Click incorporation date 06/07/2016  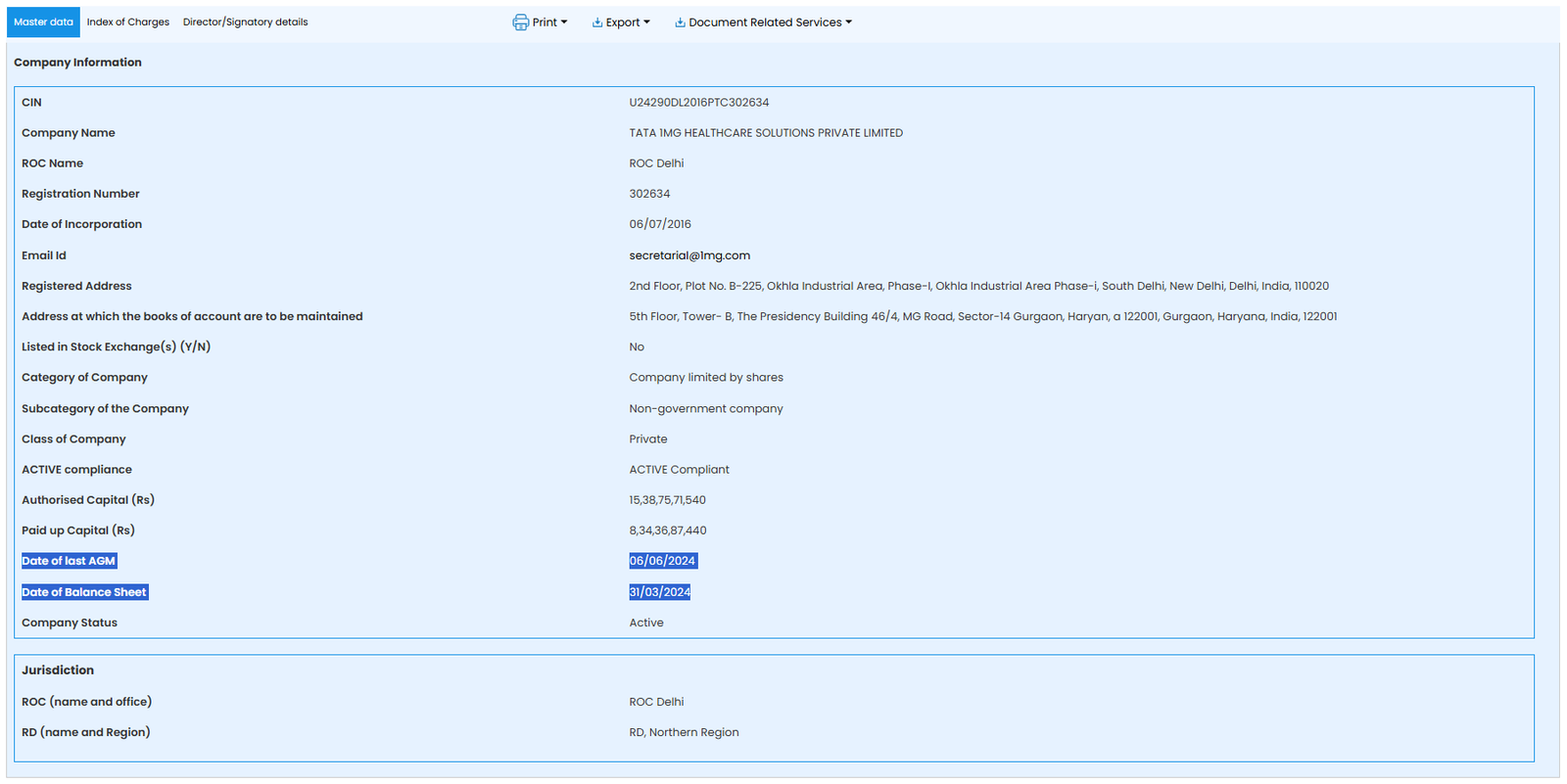660,224
